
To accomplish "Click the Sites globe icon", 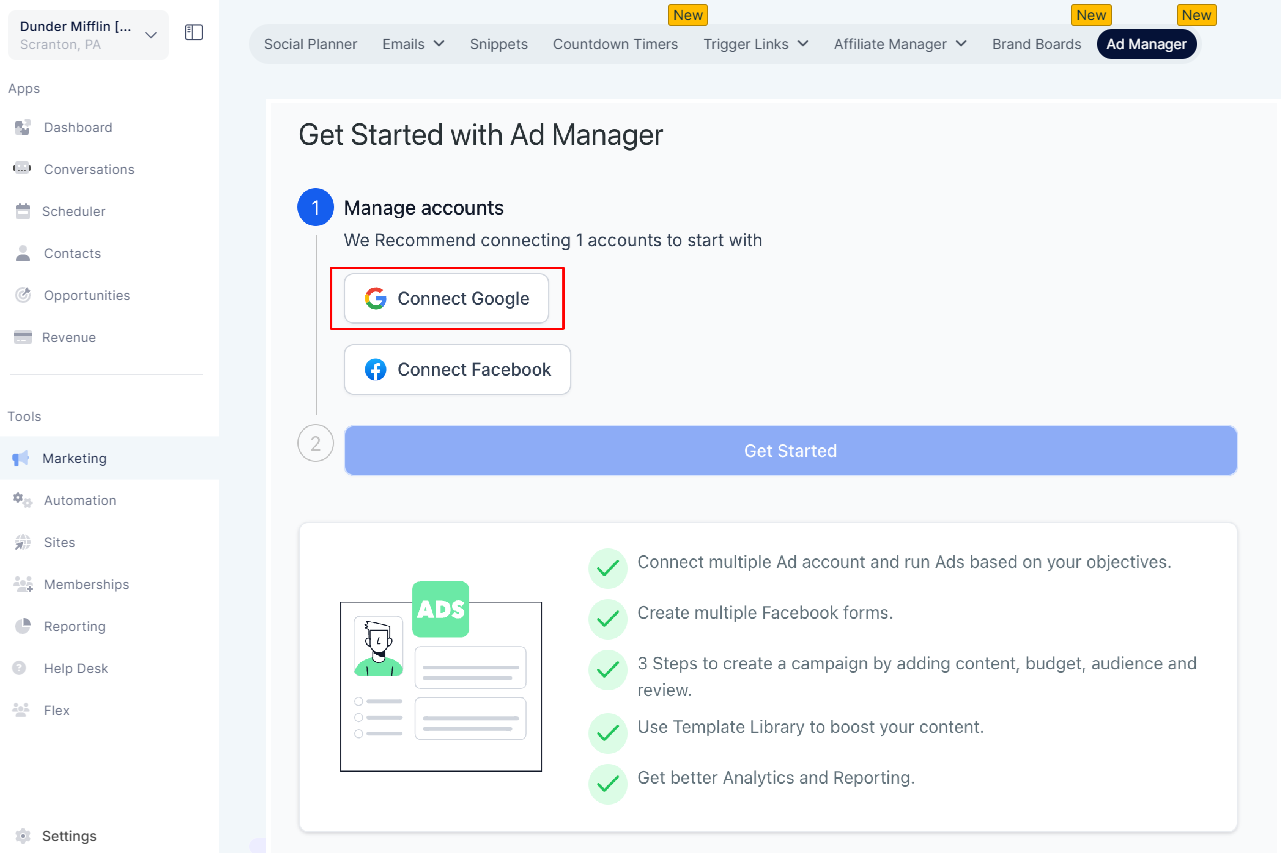I will click(22, 542).
